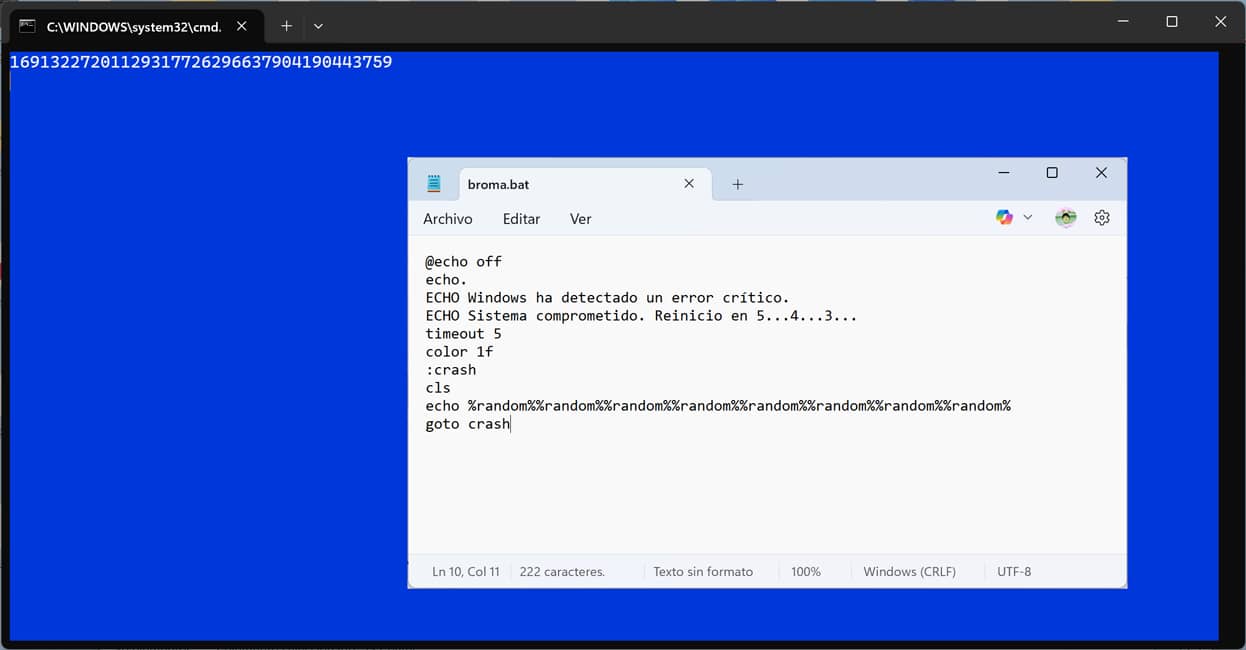Click the account profile avatar
1246x650 pixels.
coord(1065,217)
